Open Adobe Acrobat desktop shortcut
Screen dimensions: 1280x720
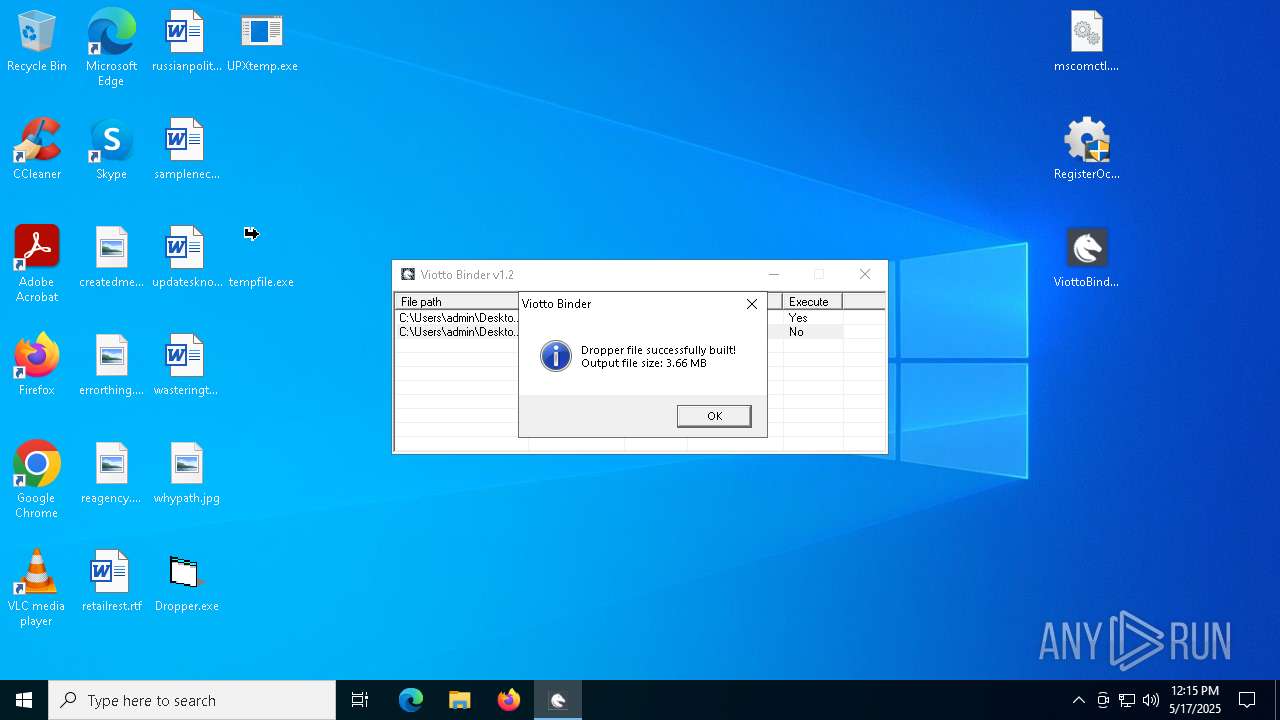pyautogui.click(x=37, y=264)
